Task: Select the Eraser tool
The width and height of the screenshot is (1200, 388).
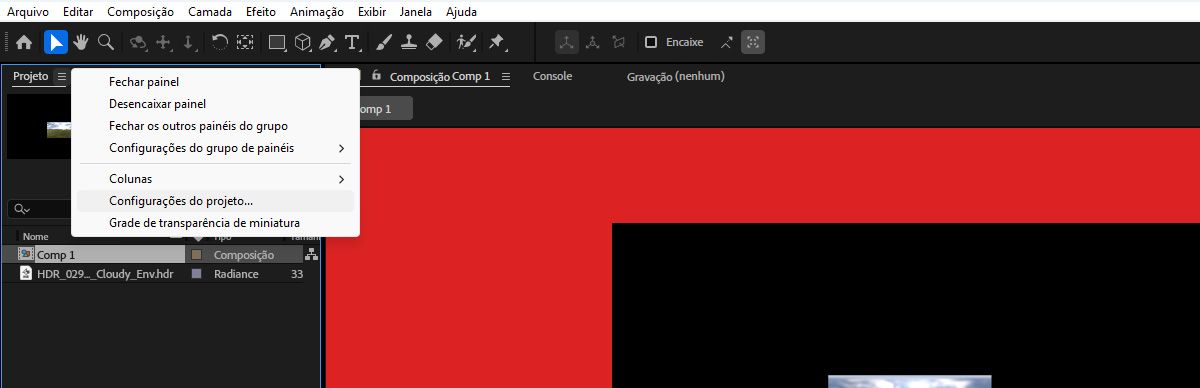Action: (434, 43)
